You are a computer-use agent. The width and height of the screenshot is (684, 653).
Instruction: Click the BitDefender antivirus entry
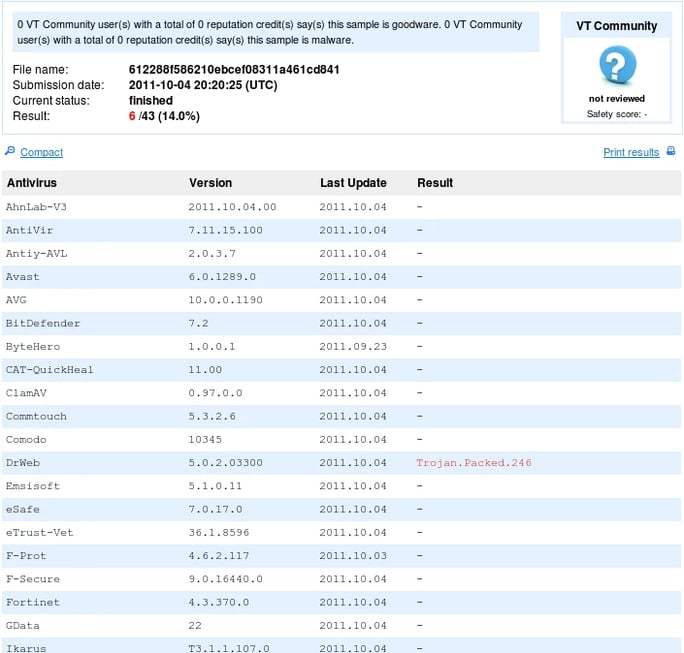pos(42,323)
